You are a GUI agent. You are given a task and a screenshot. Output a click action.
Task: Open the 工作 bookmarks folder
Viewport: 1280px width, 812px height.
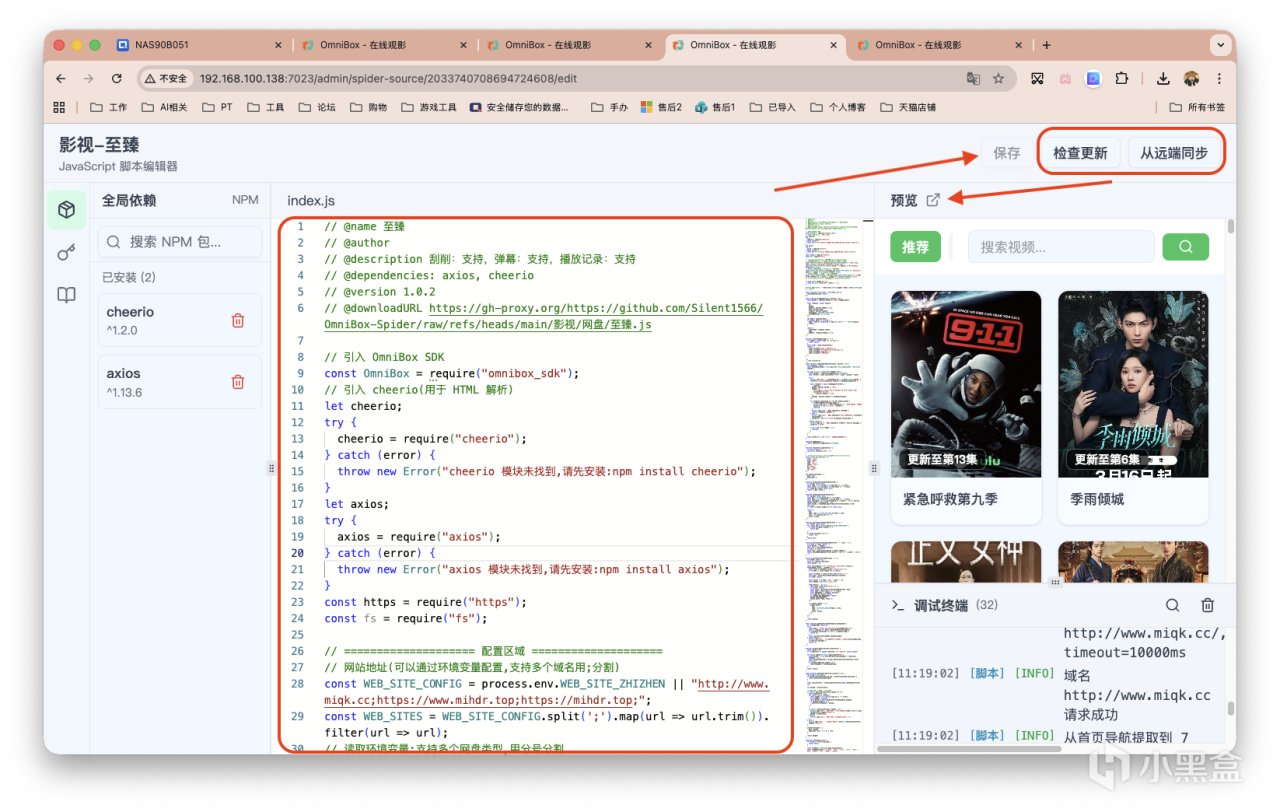click(109, 107)
